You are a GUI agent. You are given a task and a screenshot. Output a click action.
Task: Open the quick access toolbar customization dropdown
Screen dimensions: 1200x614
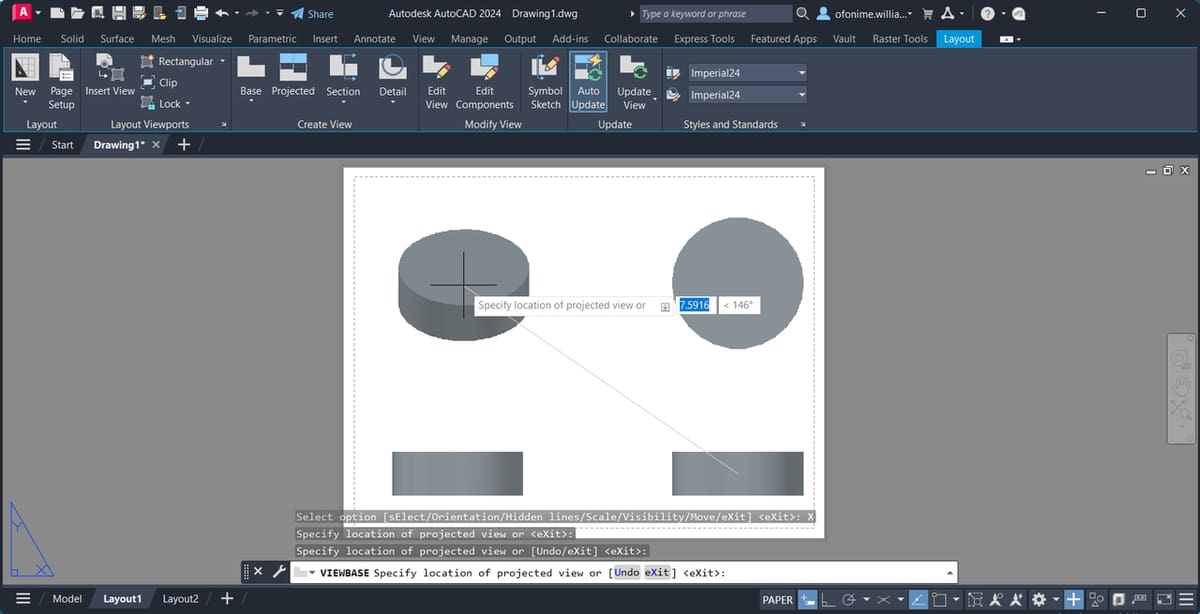tap(279, 14)
